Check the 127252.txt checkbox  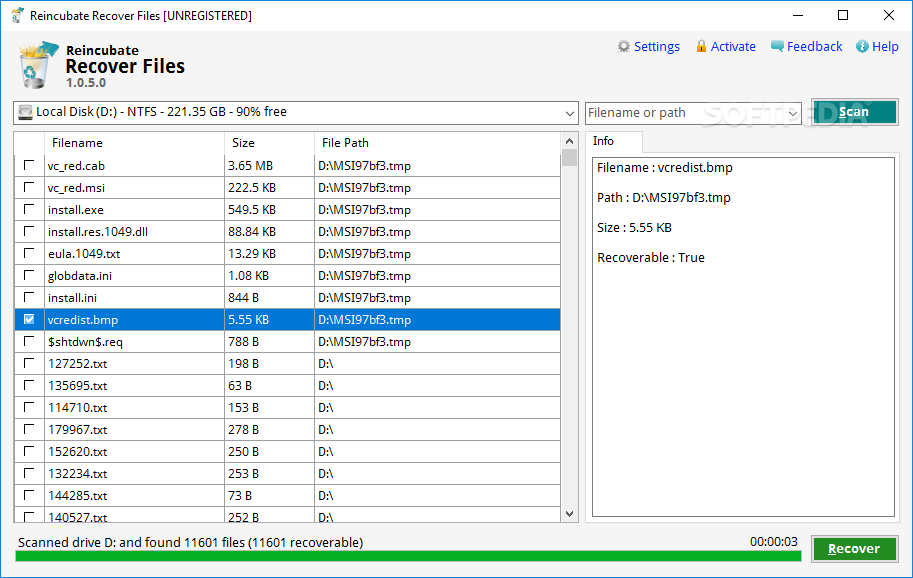(x=29, y=363)
